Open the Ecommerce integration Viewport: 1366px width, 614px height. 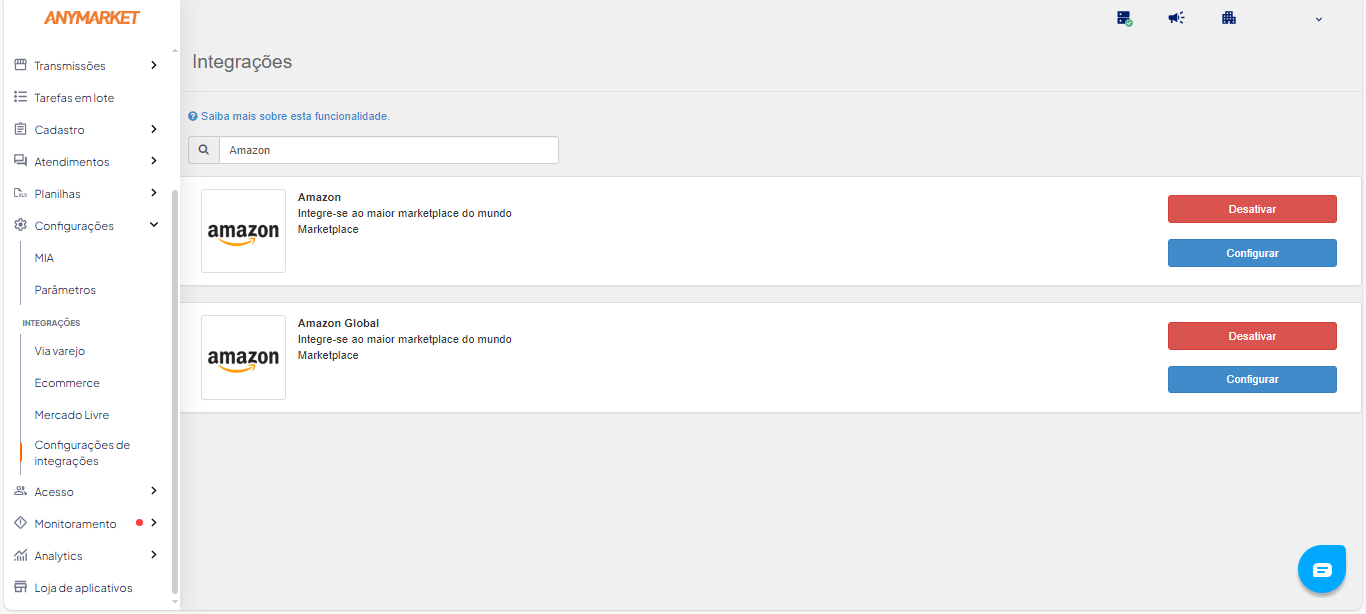tap(67, 383)
